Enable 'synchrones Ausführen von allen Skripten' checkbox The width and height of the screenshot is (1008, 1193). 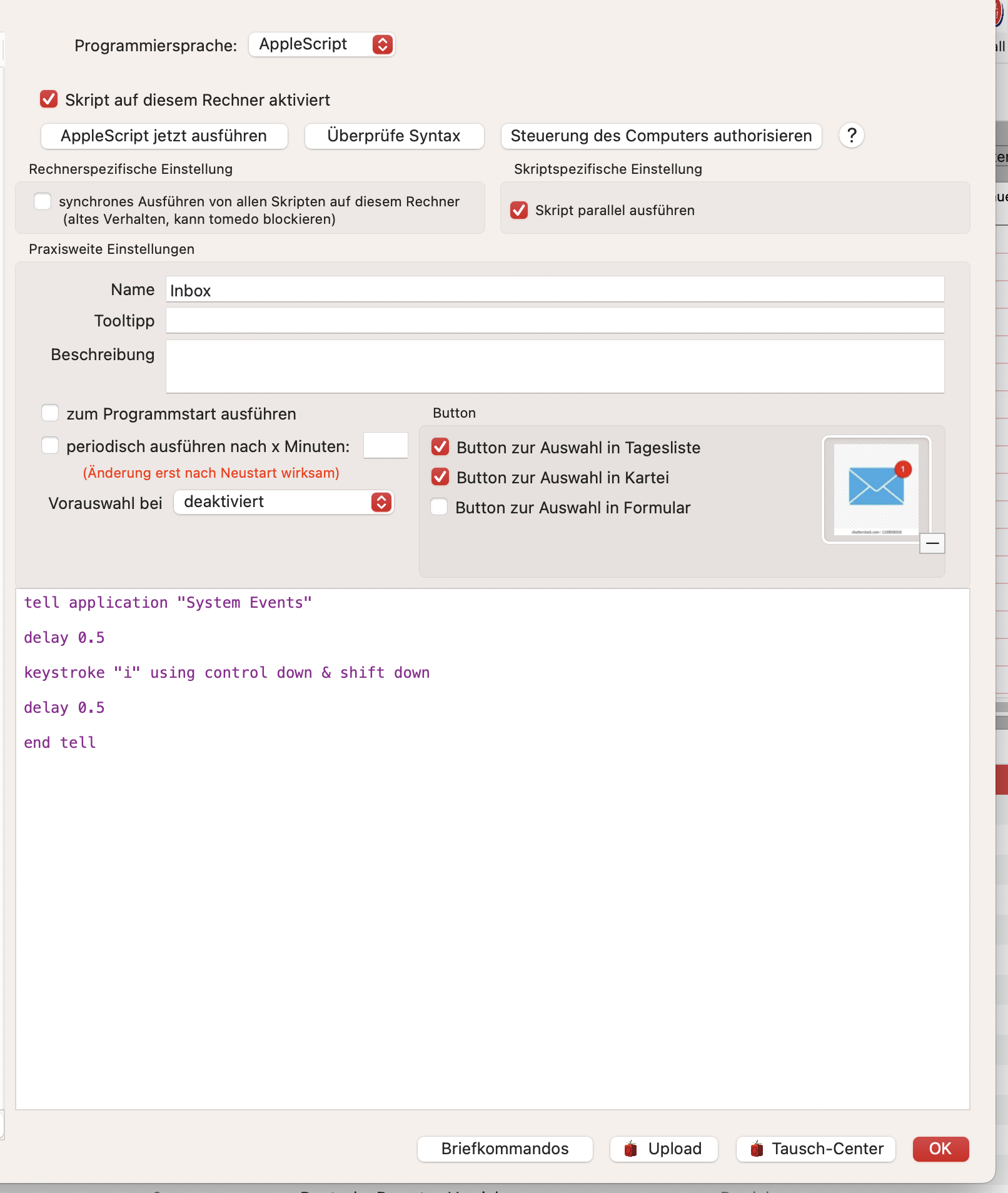[43, 201]
